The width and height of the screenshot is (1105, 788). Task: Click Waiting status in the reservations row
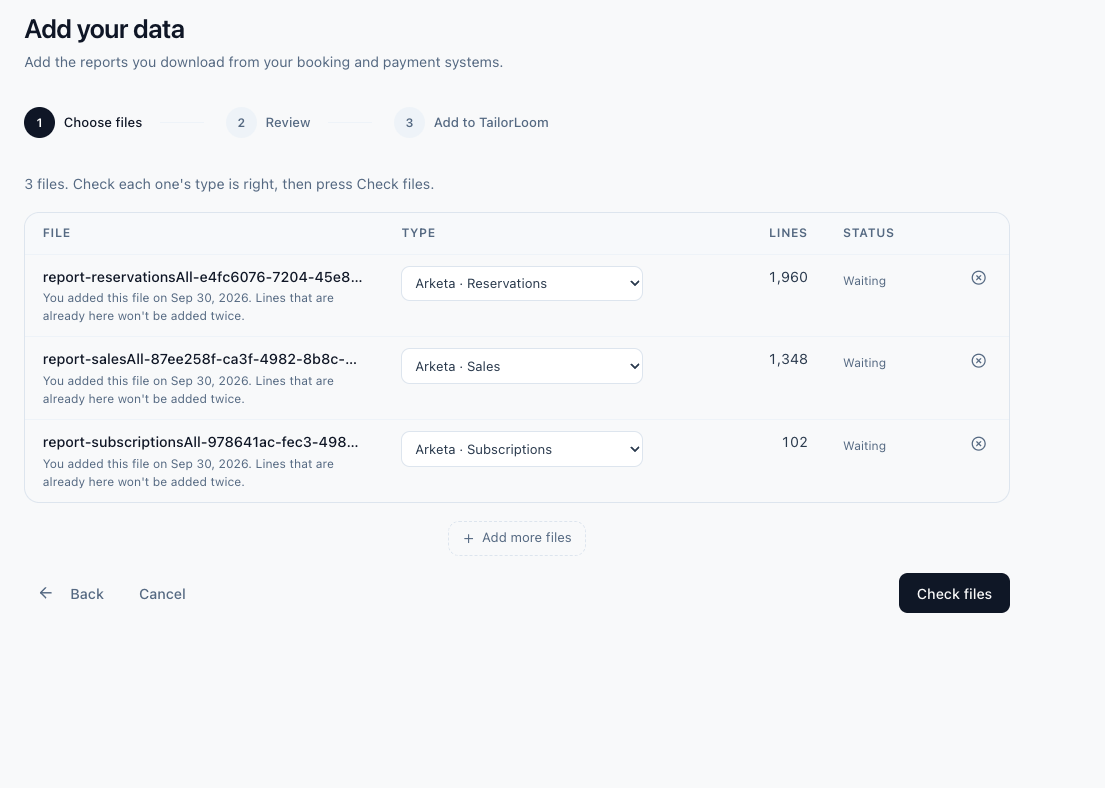[864, 281]
